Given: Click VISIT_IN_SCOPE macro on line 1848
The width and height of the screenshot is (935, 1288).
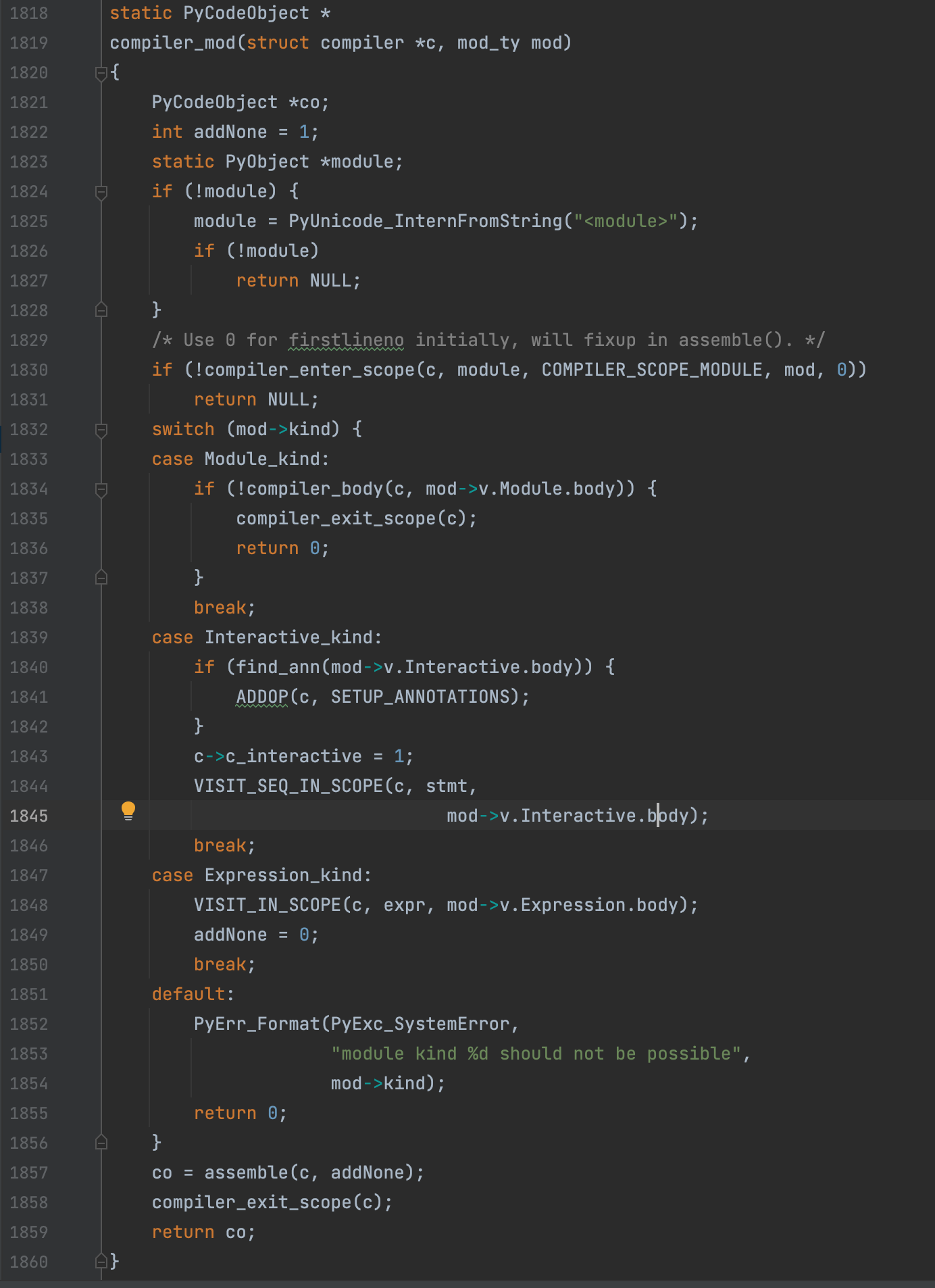Looking at the screenshot, I should (268, 906).
